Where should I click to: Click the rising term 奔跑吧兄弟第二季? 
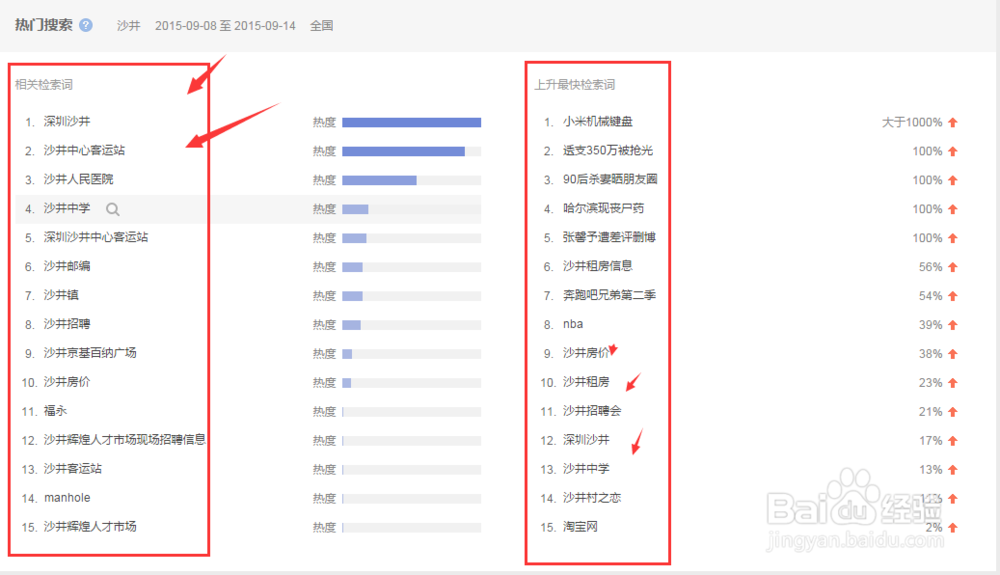(x=609, y=295)
